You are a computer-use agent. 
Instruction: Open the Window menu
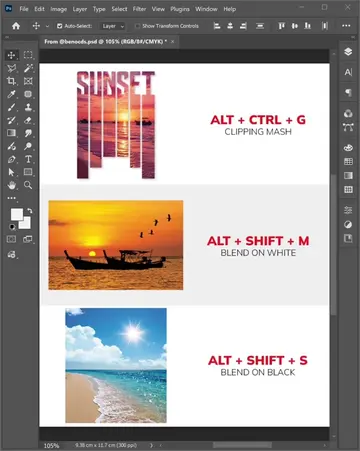click(206, 9)
